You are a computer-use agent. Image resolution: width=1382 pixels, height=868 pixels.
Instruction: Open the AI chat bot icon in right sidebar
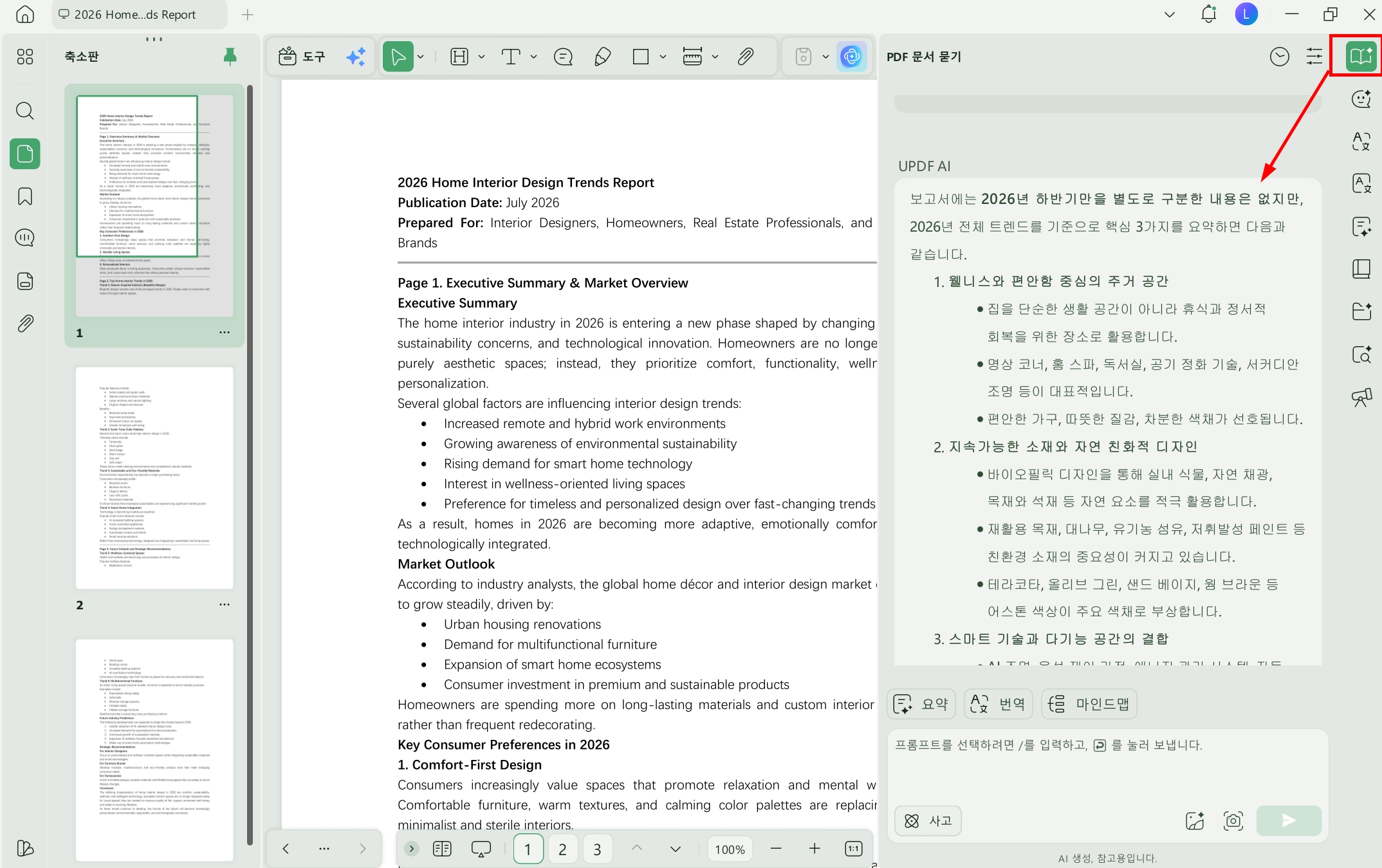(x=1361, y=99)
